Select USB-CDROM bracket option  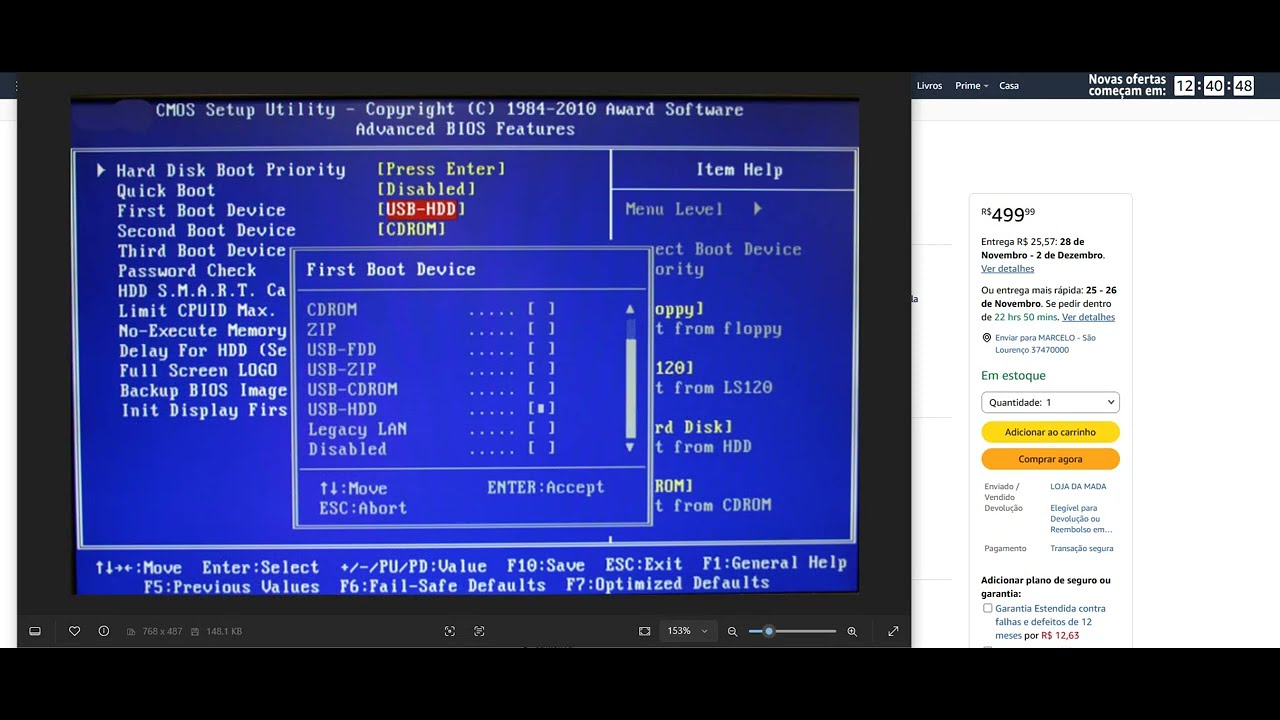pos(541,389)
